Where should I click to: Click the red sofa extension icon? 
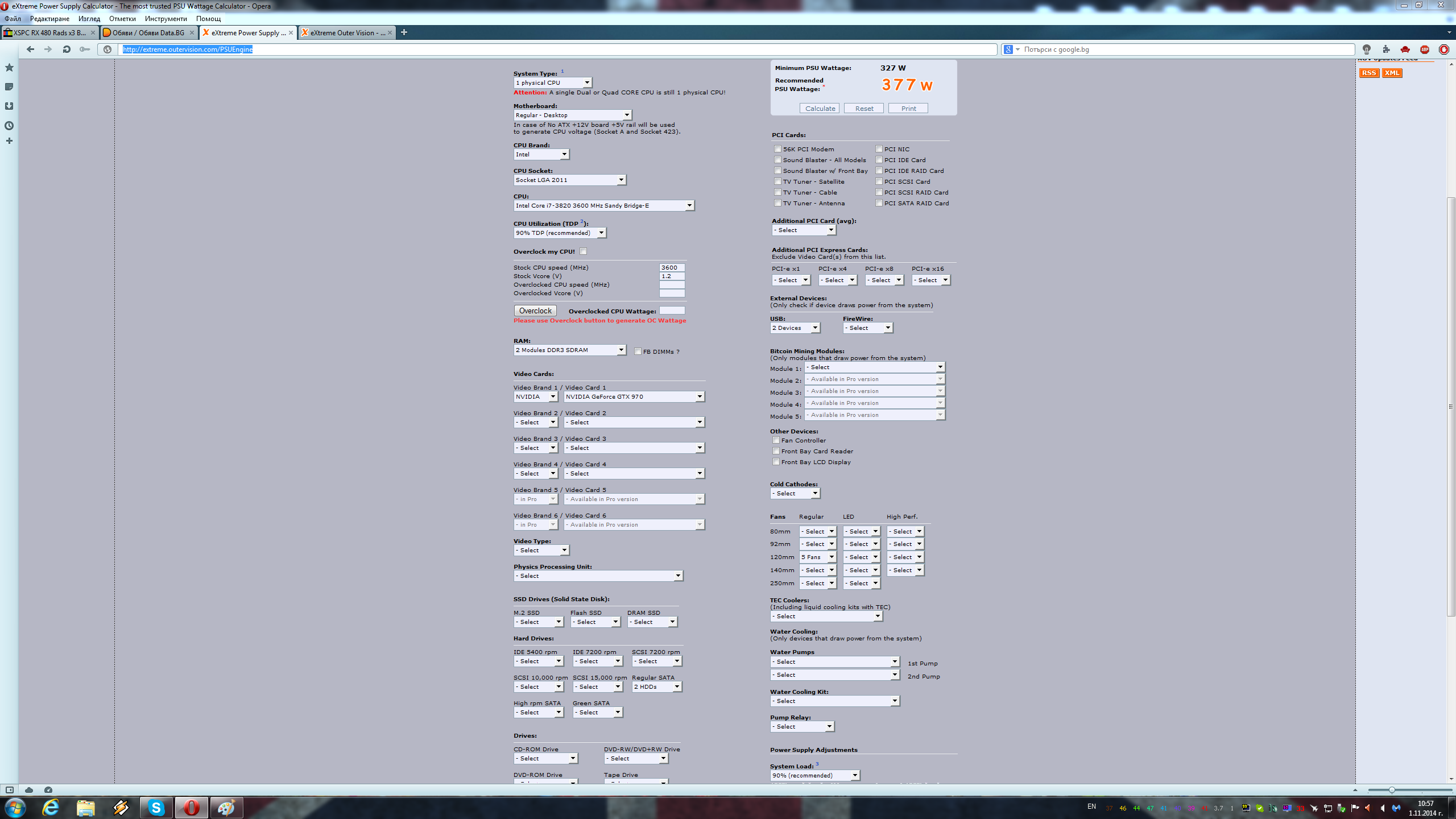[x=1405, y=49]
